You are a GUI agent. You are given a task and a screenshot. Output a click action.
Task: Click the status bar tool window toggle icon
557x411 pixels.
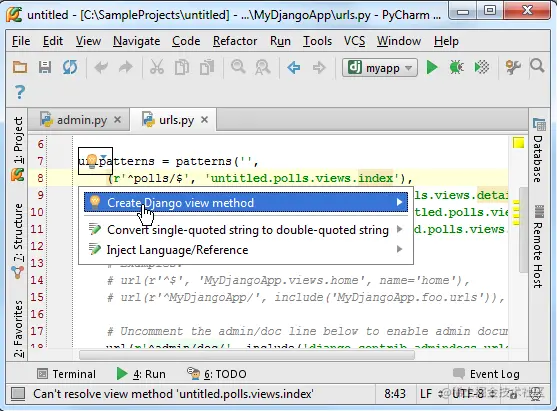pos(18,394)
